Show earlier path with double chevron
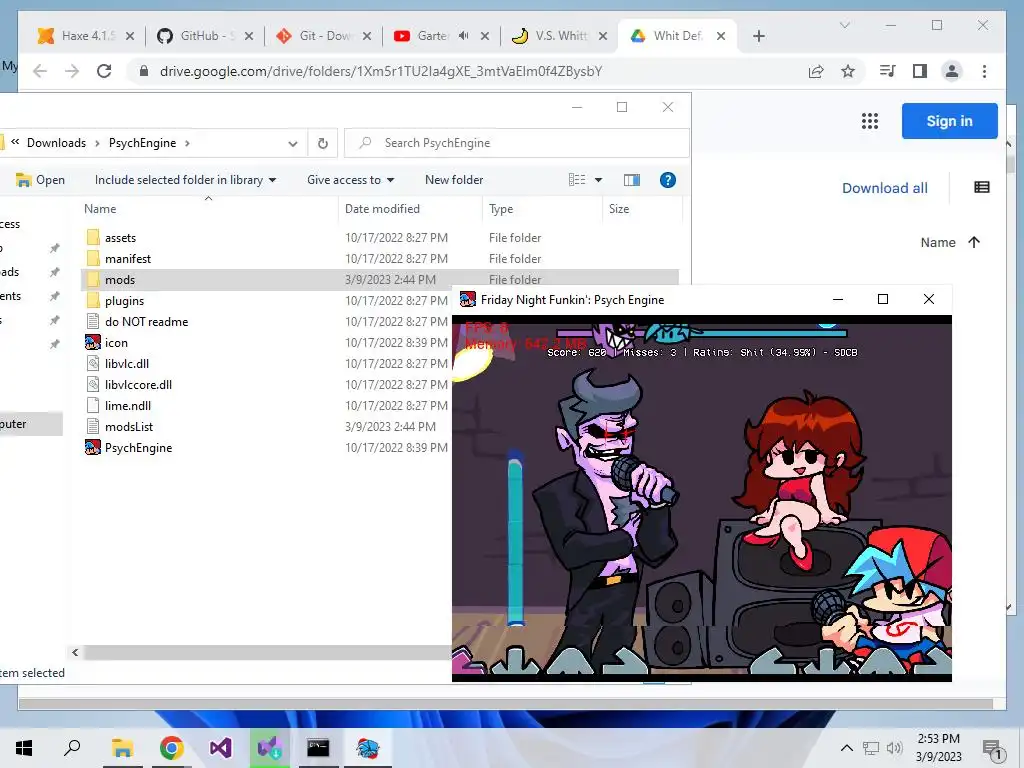1024x768 pixels. (15, 142)
